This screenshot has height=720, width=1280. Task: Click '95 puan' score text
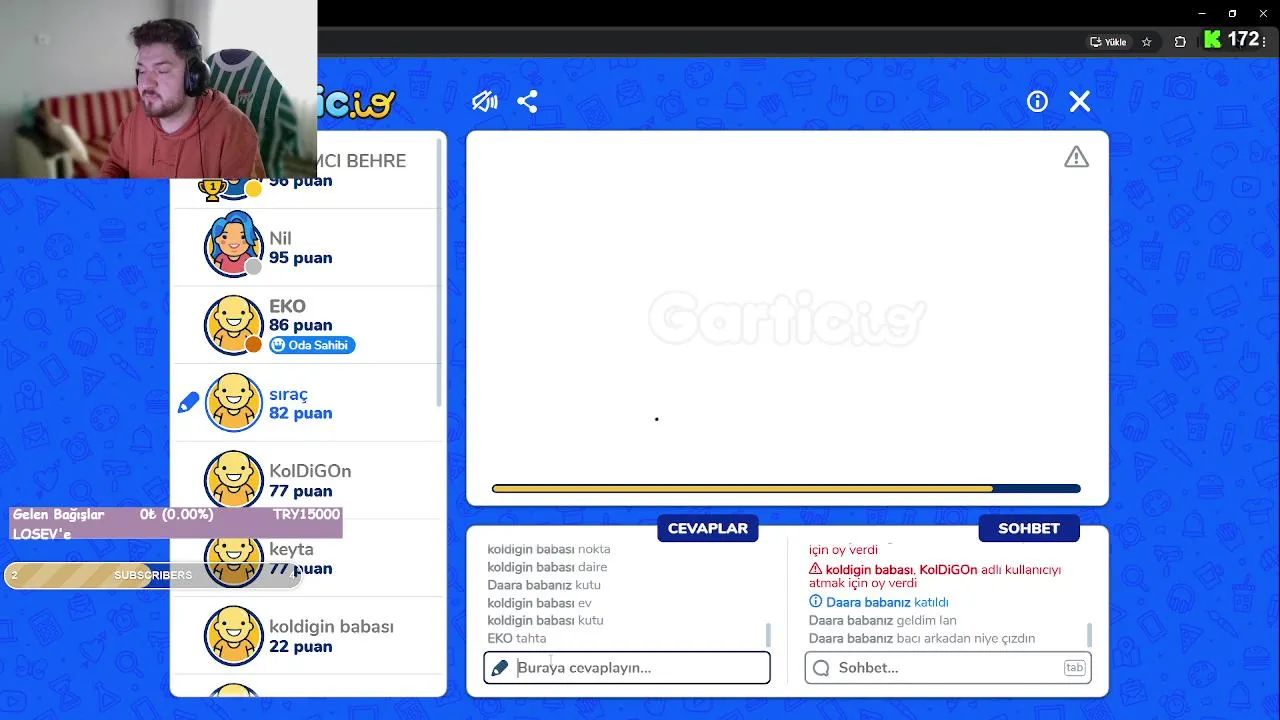point(300,258)
